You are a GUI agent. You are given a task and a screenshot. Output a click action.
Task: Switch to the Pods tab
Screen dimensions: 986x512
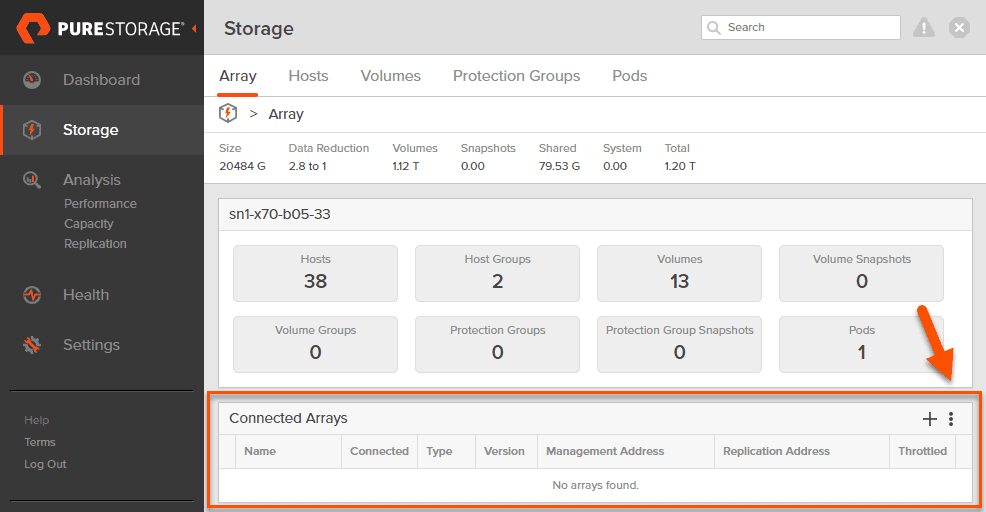(x=629, y=76)
